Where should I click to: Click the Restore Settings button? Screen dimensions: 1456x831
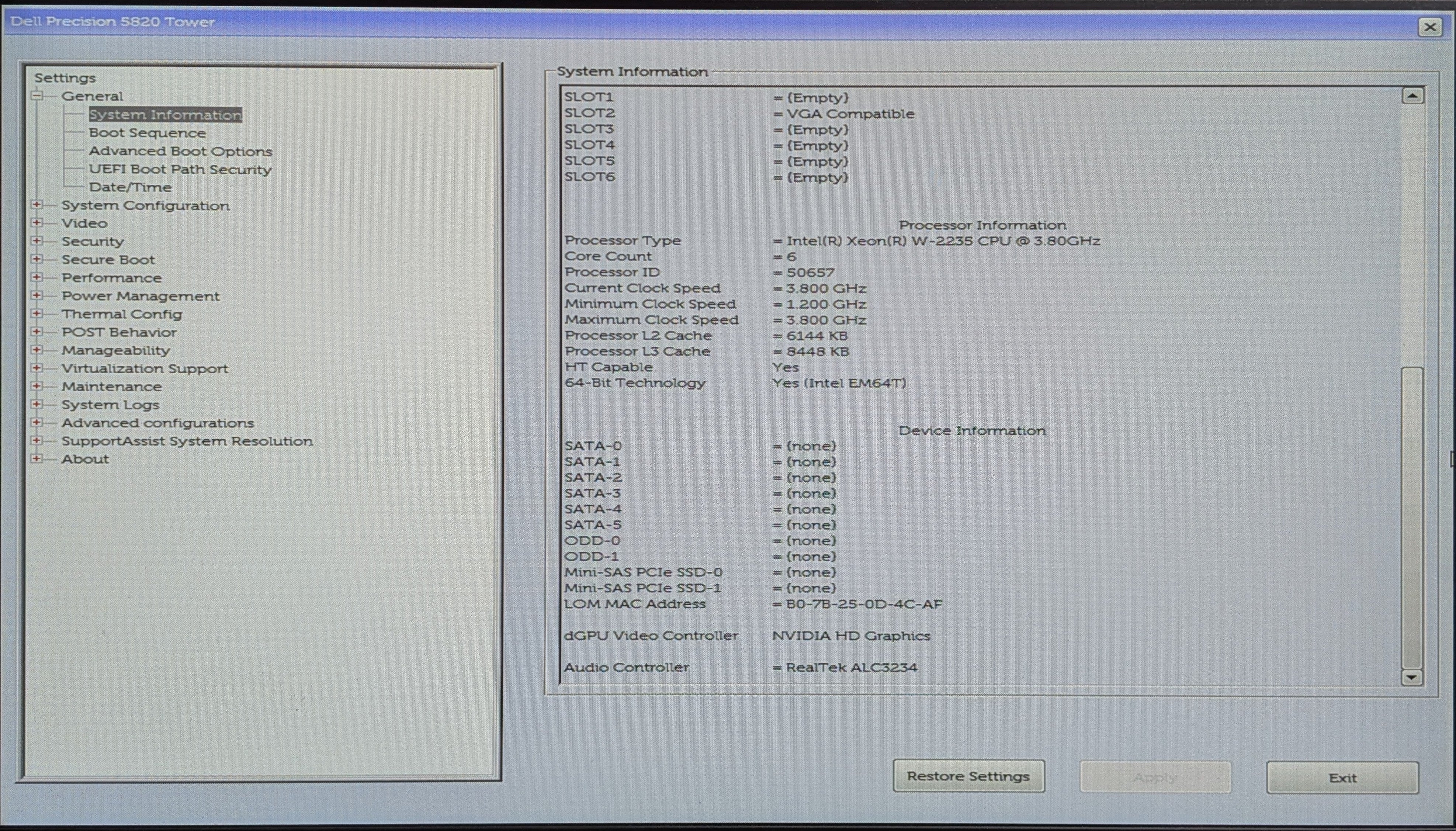[968, 776]
